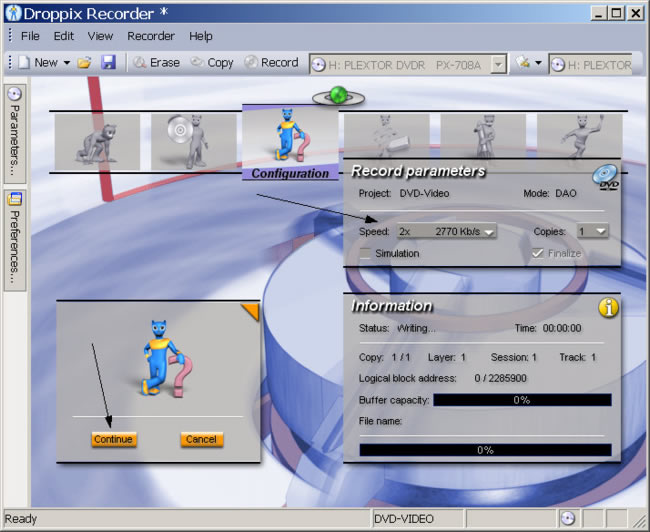Click the Logical block address value 0 / 2285900
This screenshot has height=532, width=650.
500,379
